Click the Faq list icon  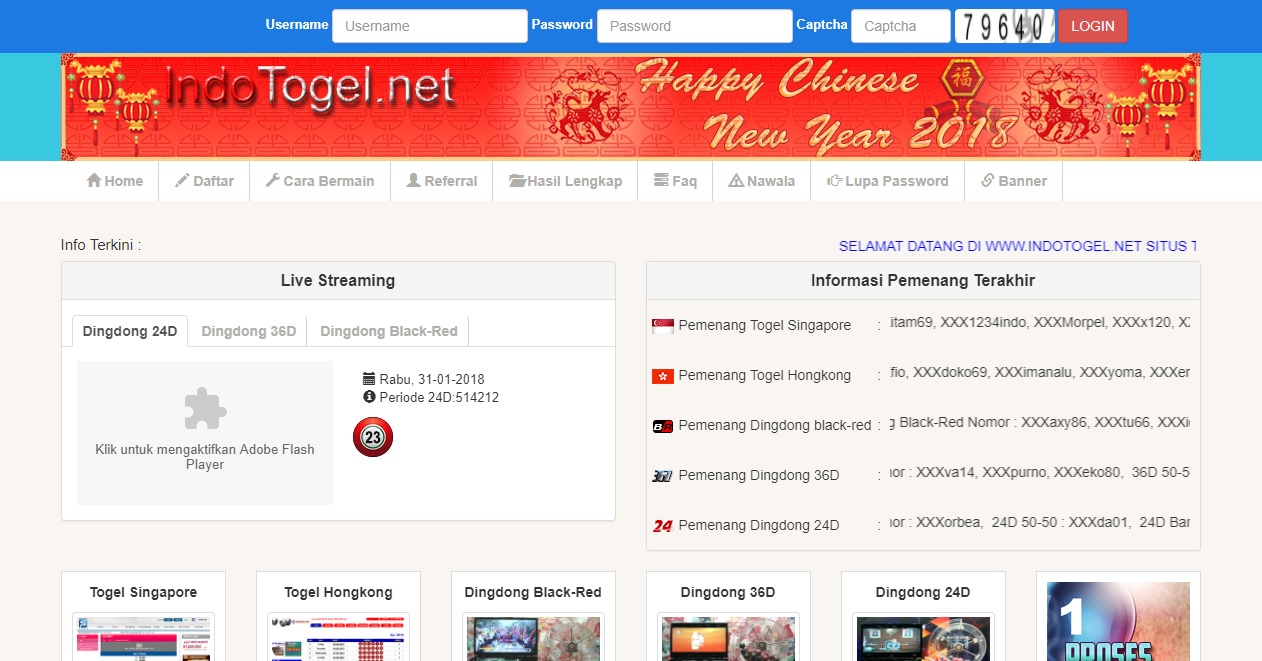click(661, 181)
